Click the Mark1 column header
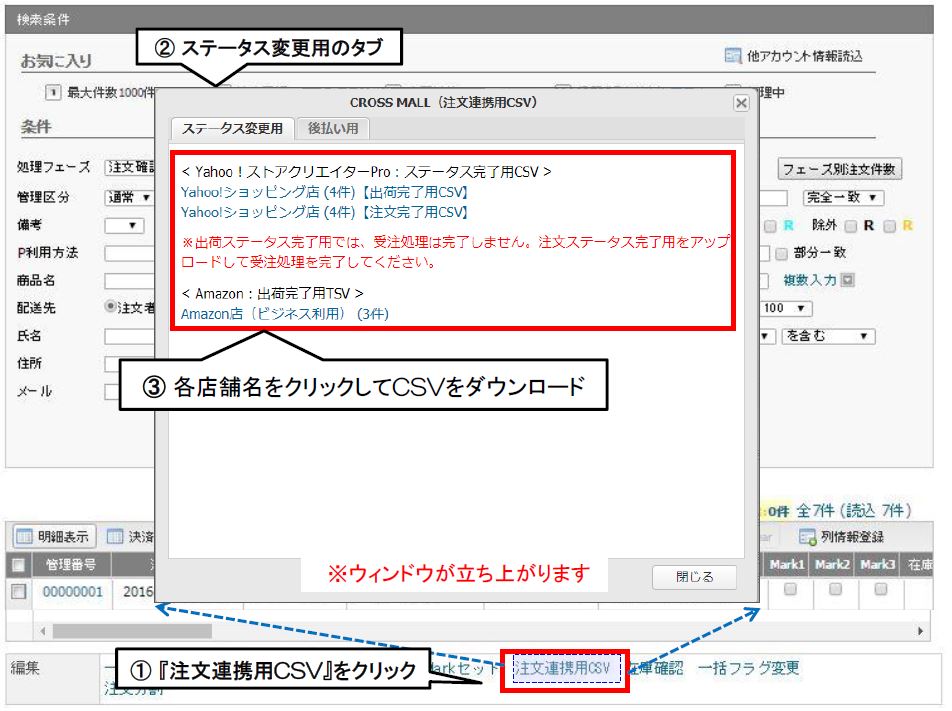This screenshot has height=711, width=952. (787, 565)
